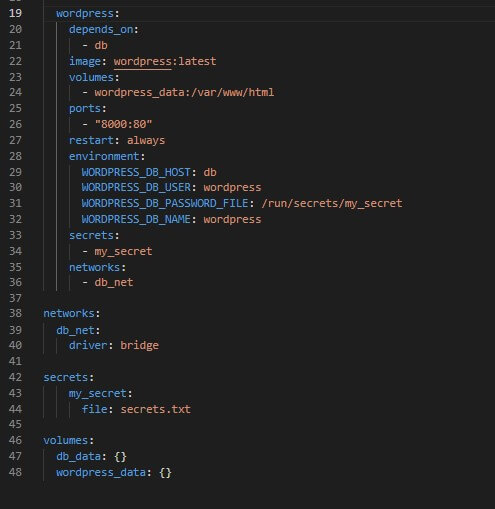Click line number 19 in the gutter
Screen dimensions: 495x509
[15, 13]
